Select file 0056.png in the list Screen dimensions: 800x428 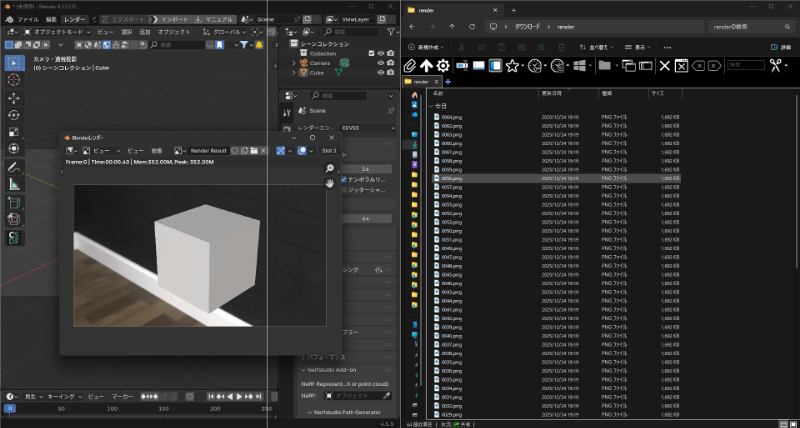pyautogui.click(x=452, y=179)
